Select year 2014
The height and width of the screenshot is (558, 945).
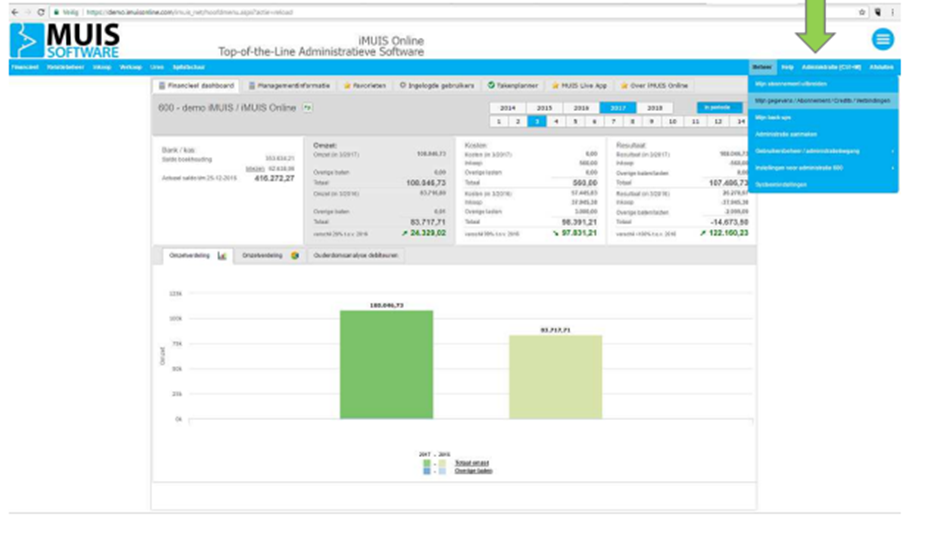point(507,108)
